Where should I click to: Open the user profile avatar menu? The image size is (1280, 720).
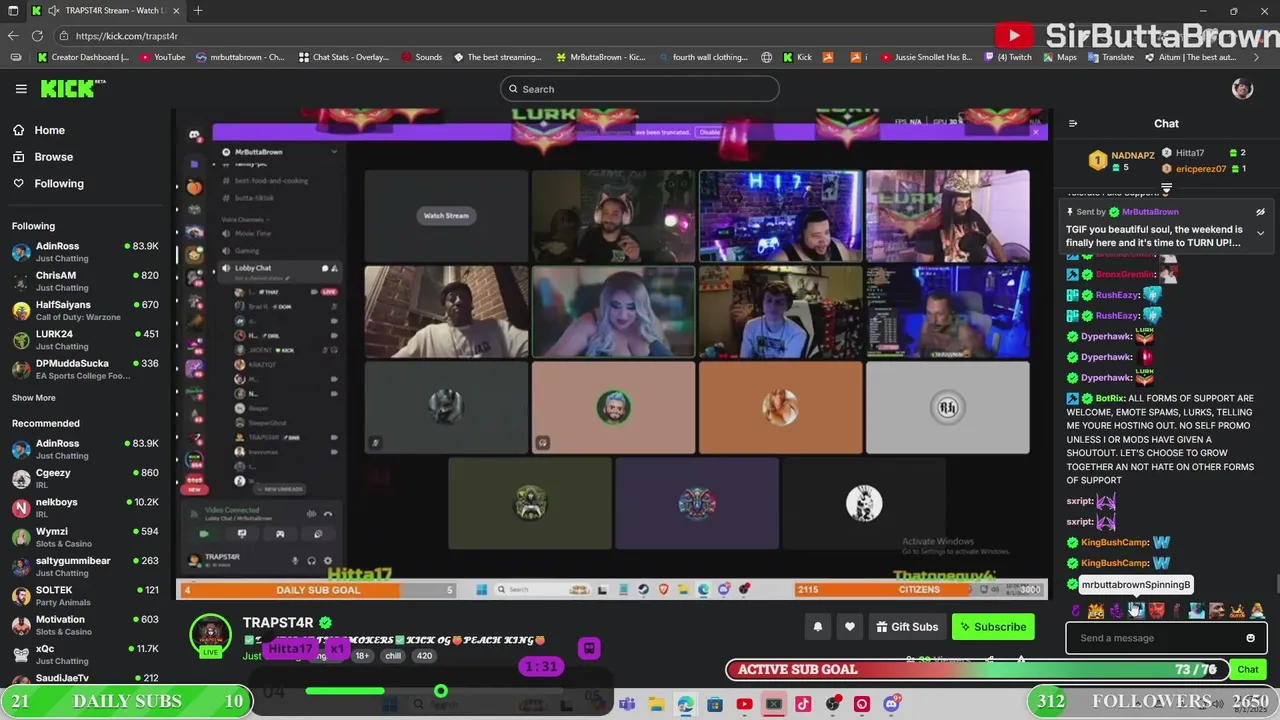(1242, 89)
